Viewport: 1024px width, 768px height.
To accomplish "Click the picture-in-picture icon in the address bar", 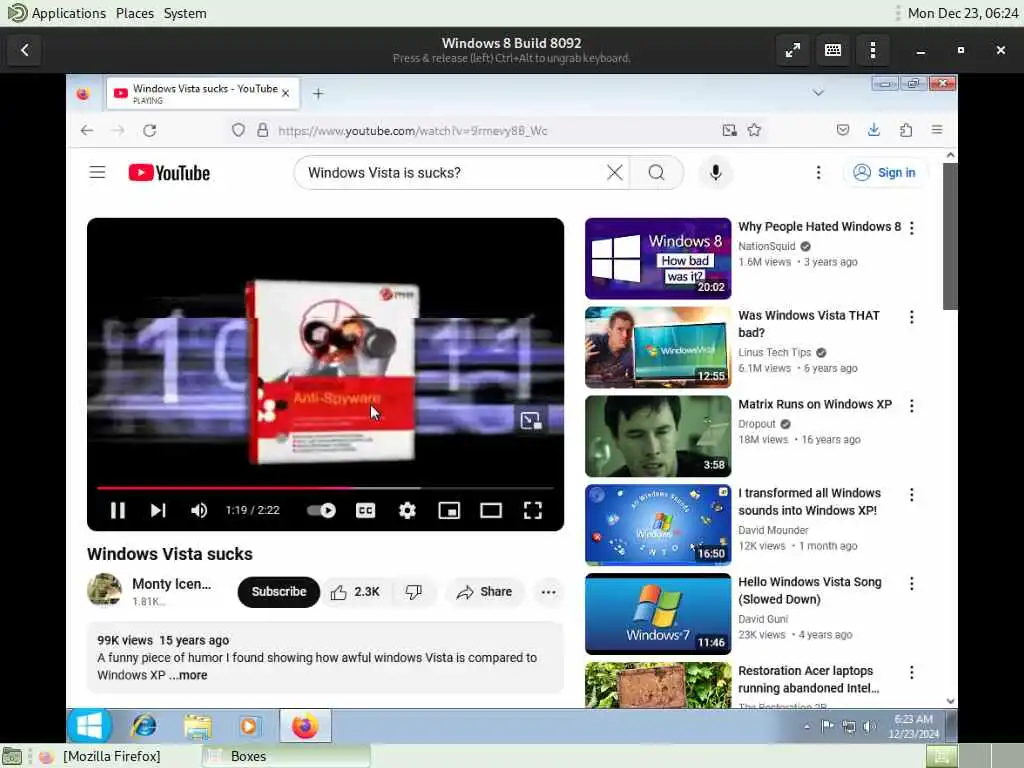I will click(x=729, y=130).
